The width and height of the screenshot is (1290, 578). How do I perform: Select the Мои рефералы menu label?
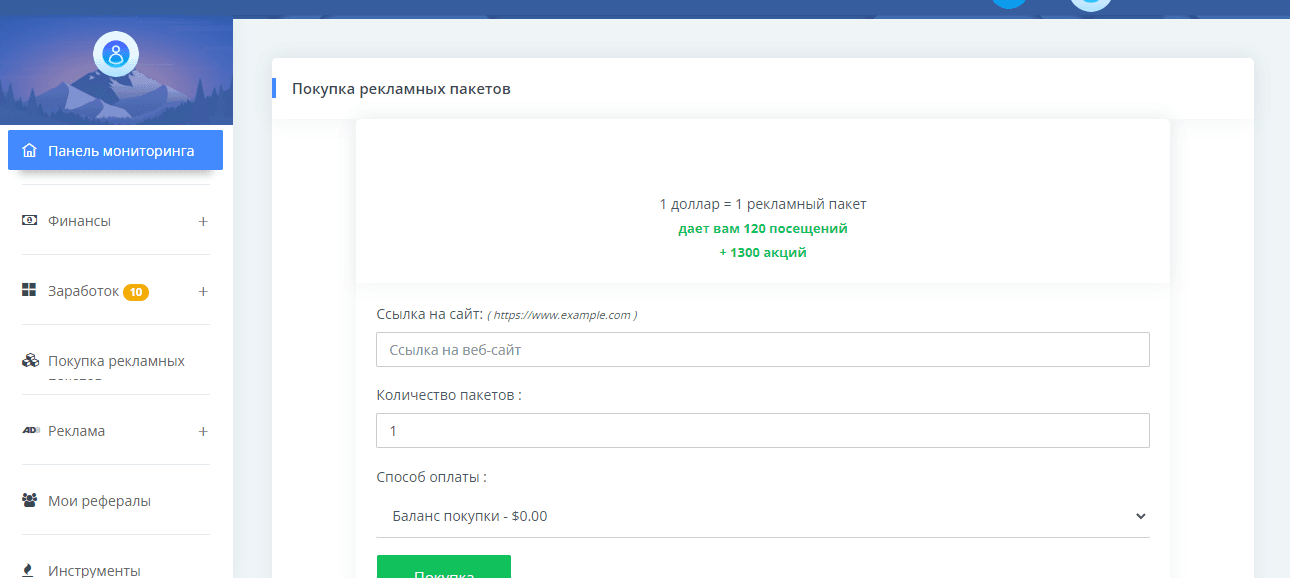(99, 501)
